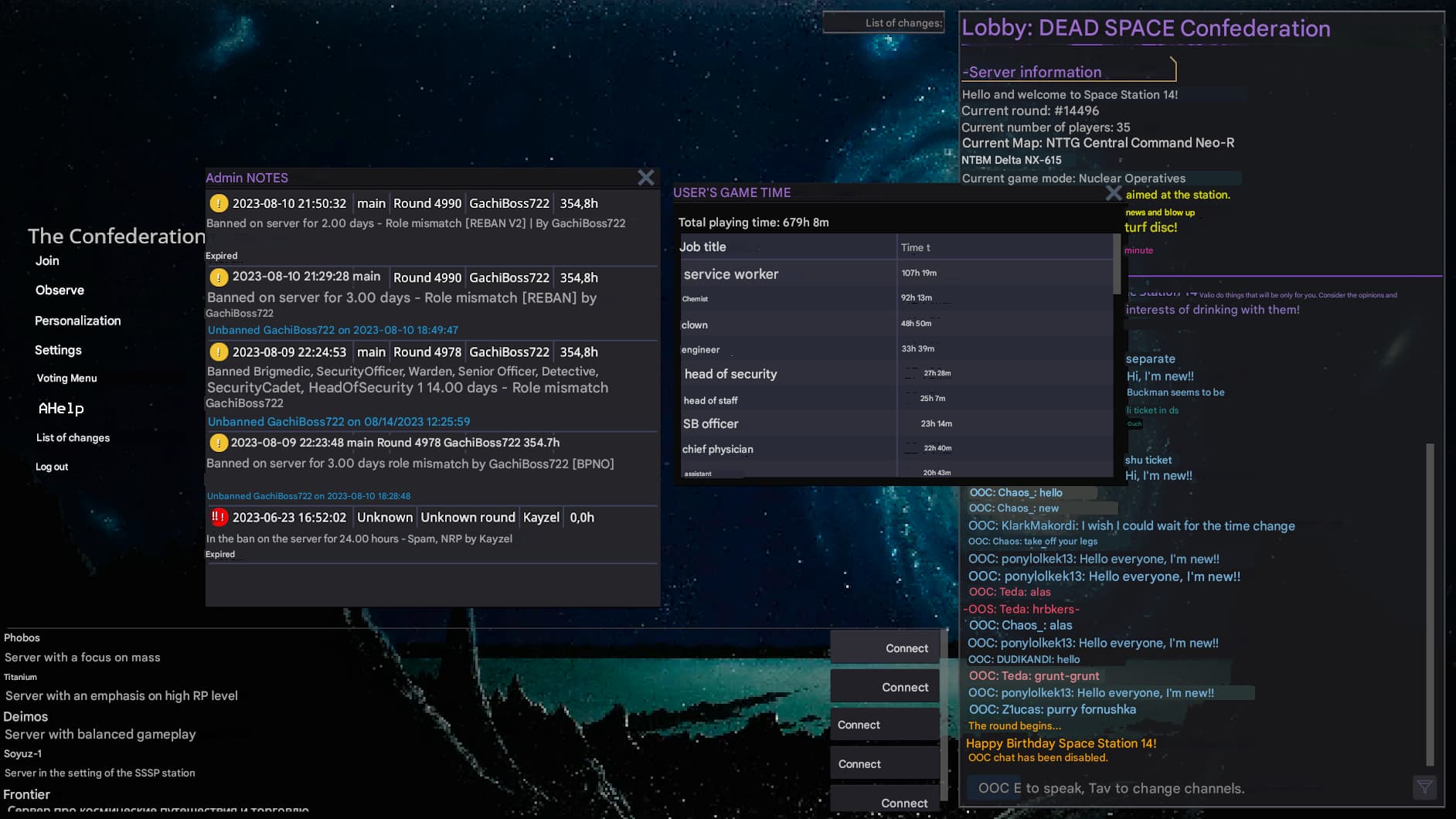1456x819 pixels.
Task: Close the Admin NOTES window
Action: (646, 178)
